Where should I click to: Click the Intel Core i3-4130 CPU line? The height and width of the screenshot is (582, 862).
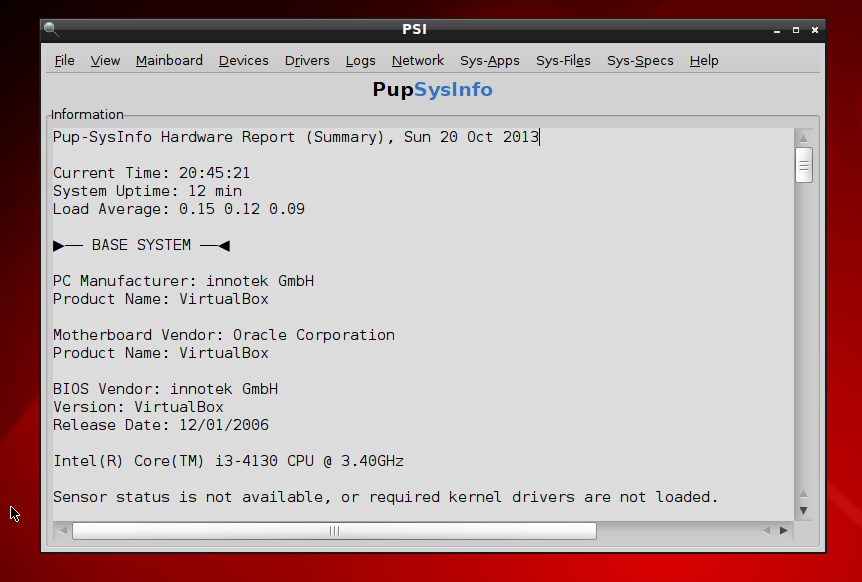coord(228,461)
